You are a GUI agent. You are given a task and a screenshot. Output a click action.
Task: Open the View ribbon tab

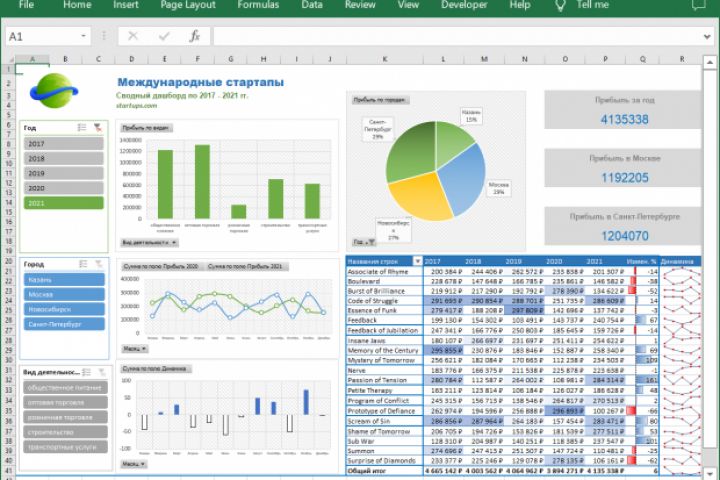[x=408, y=5]
